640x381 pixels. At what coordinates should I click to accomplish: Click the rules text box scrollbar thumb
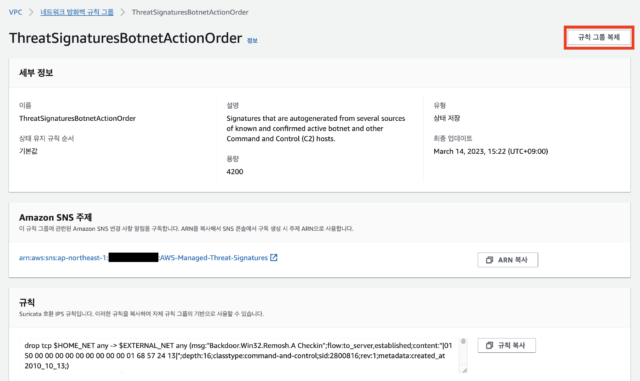pyautogui.click(x=463, y=341)
